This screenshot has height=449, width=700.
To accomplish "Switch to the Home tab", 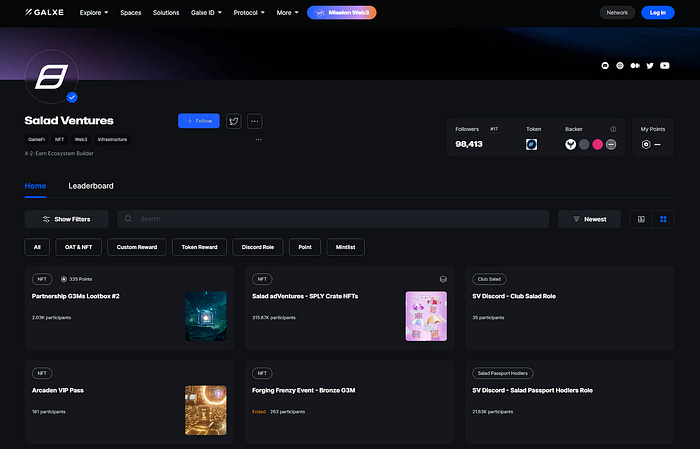I will coord(35,186).
